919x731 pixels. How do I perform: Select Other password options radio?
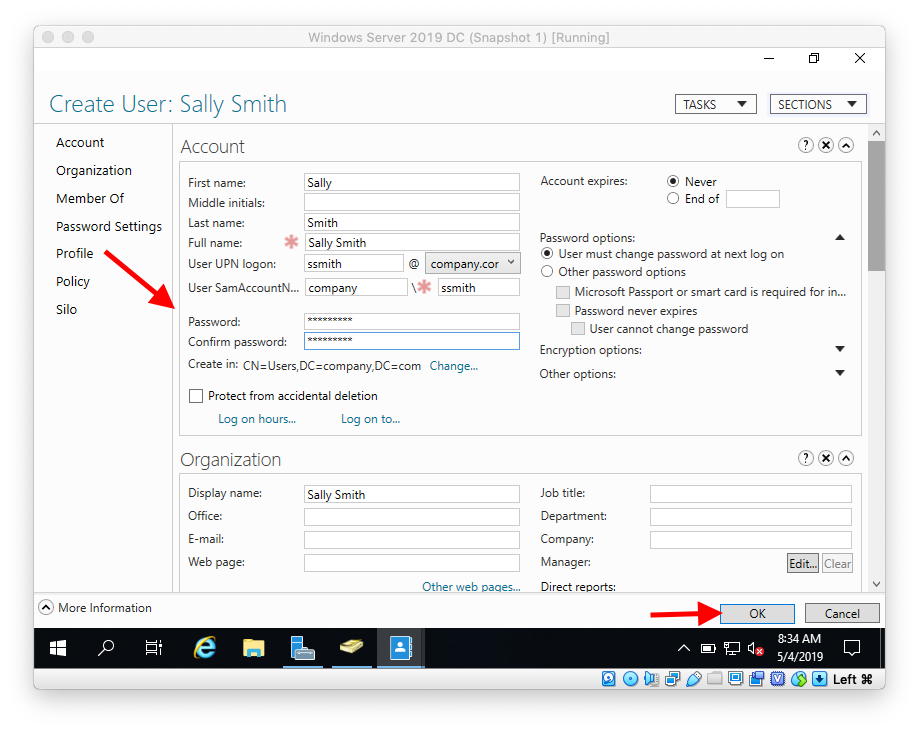[547, 271]
